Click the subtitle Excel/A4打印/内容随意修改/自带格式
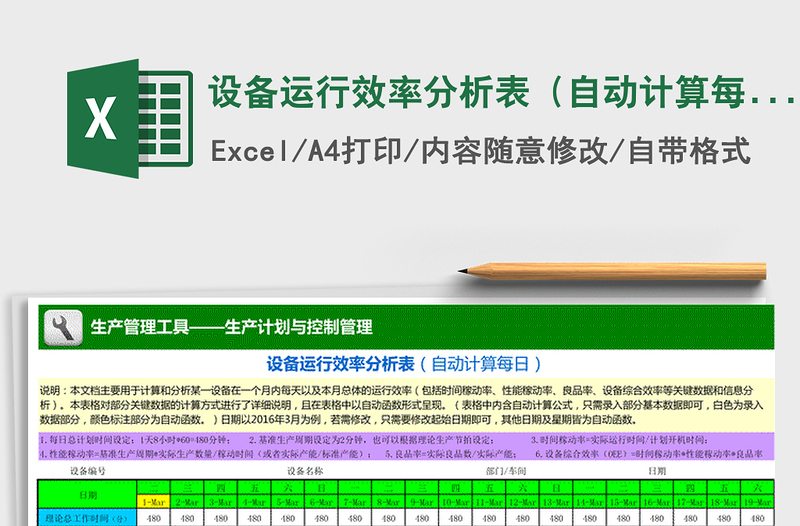Screen dimensions: 800x526 (x=481, y=151)
